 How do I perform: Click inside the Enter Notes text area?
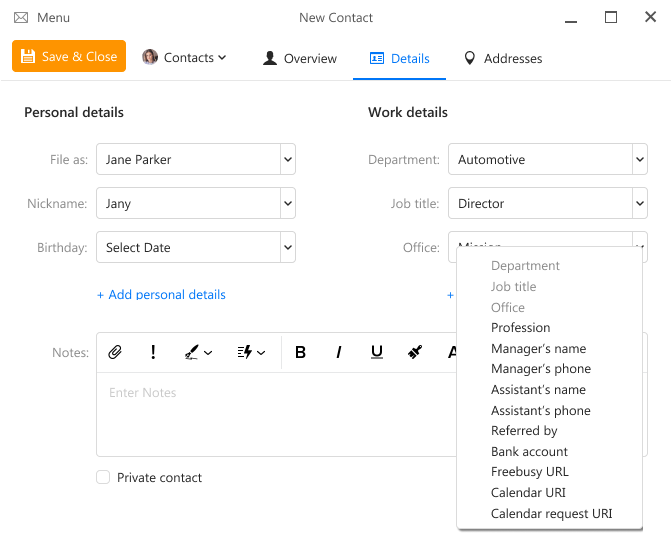click(277, 413)
